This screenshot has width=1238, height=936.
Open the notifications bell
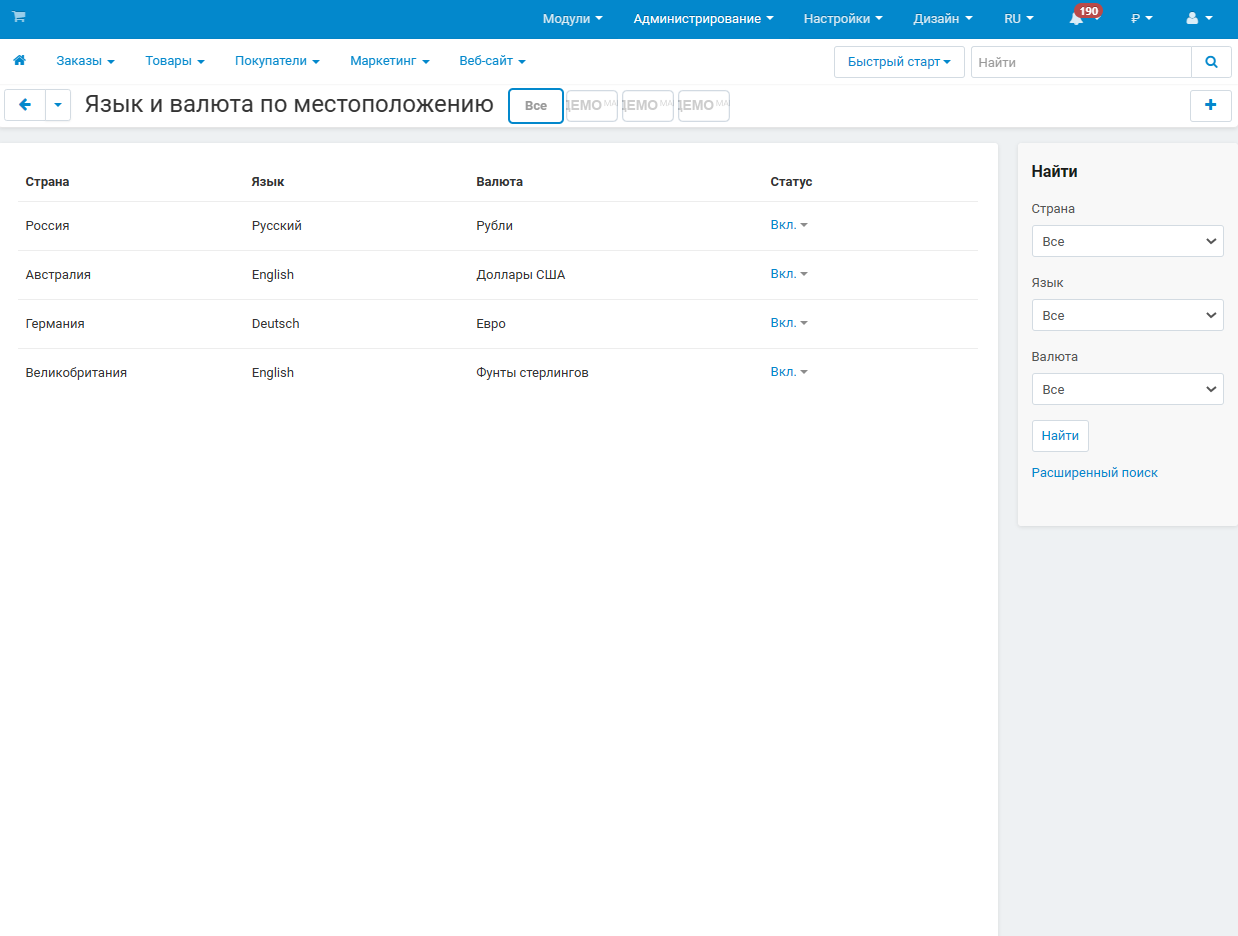tap(1076, 19)
